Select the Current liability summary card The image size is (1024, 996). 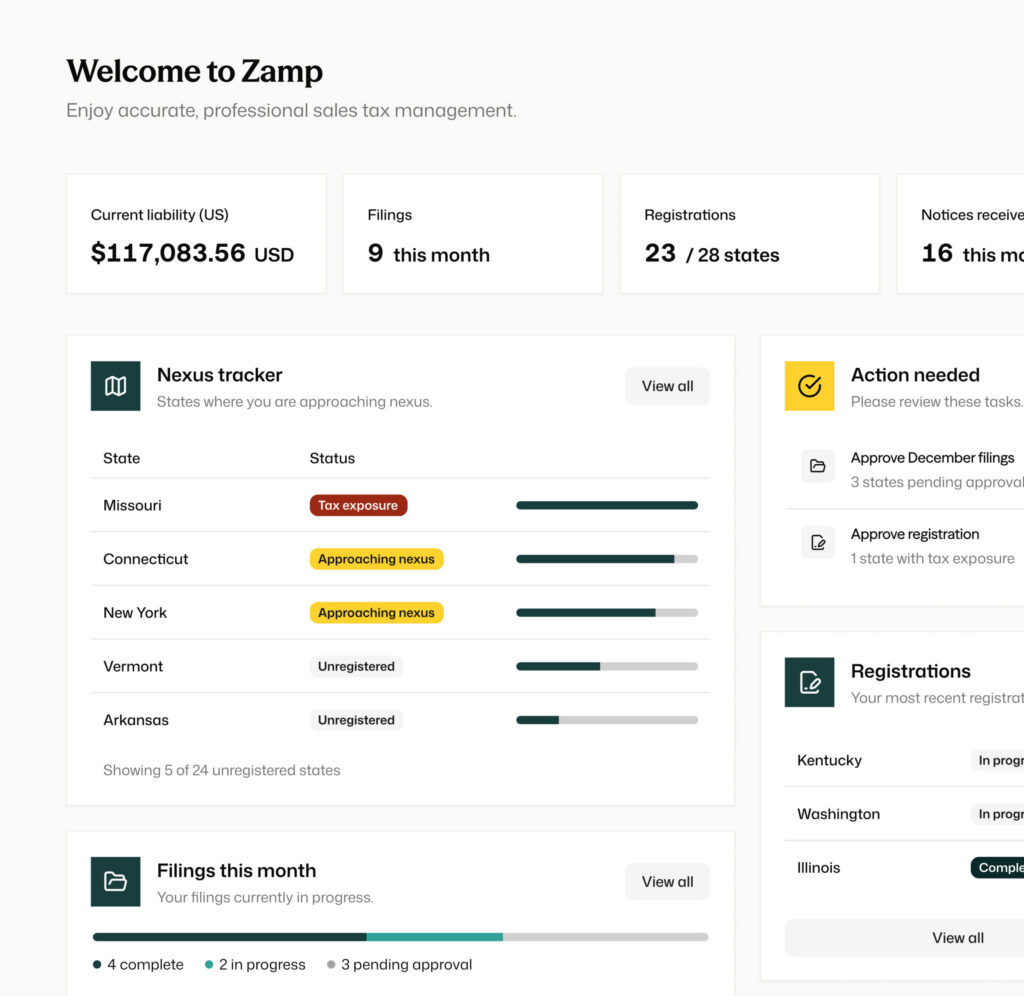(x=196, y=234)
